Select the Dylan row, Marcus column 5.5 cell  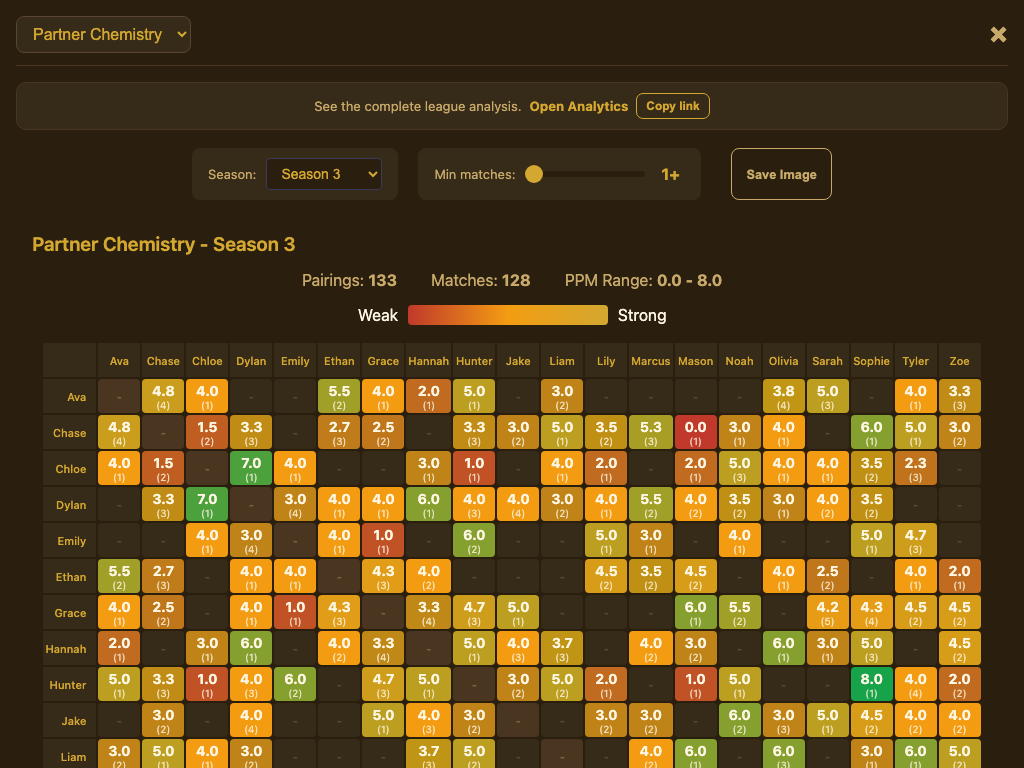point(651,504)
